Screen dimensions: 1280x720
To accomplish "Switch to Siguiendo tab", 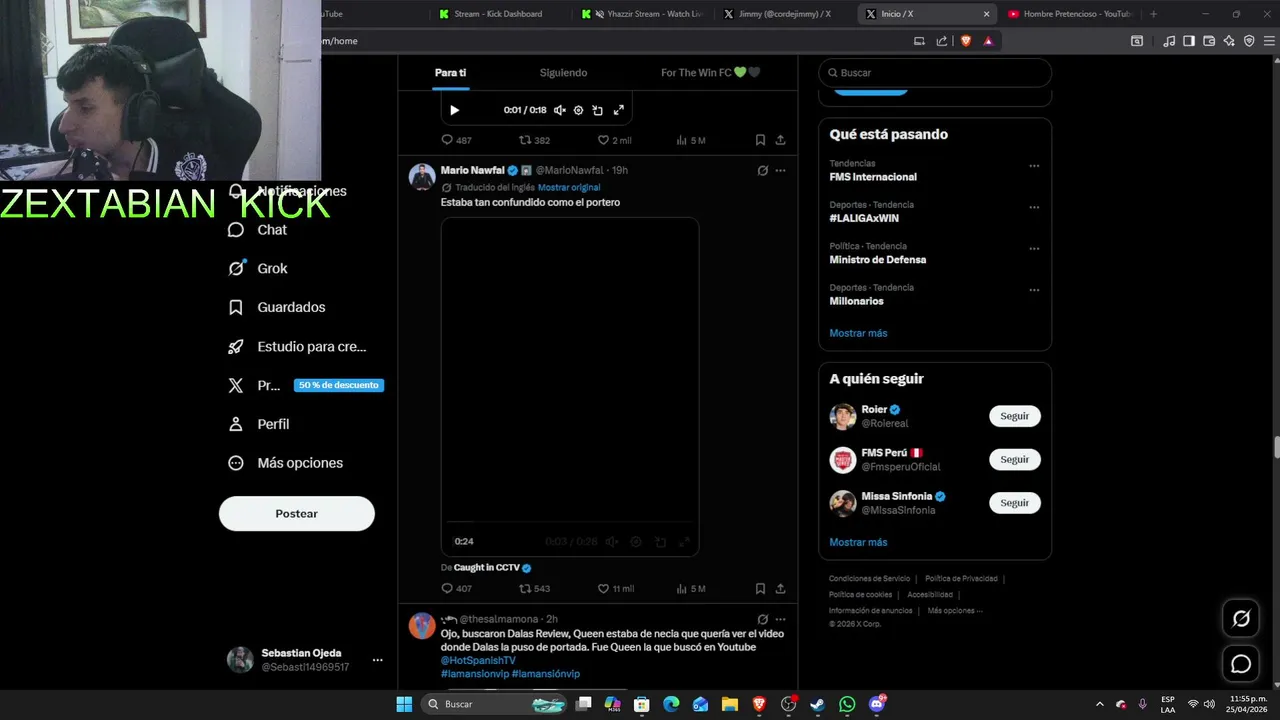I will pyautogui.click(x=563, y=72).
